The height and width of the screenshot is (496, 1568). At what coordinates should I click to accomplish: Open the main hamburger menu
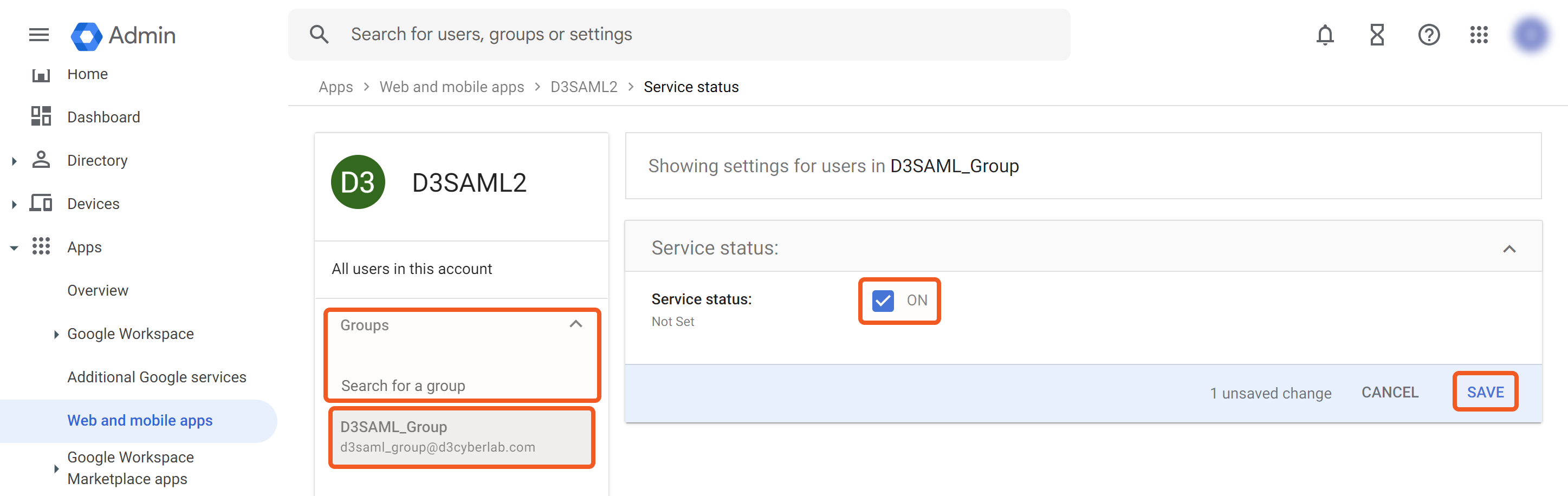point(39,35)
